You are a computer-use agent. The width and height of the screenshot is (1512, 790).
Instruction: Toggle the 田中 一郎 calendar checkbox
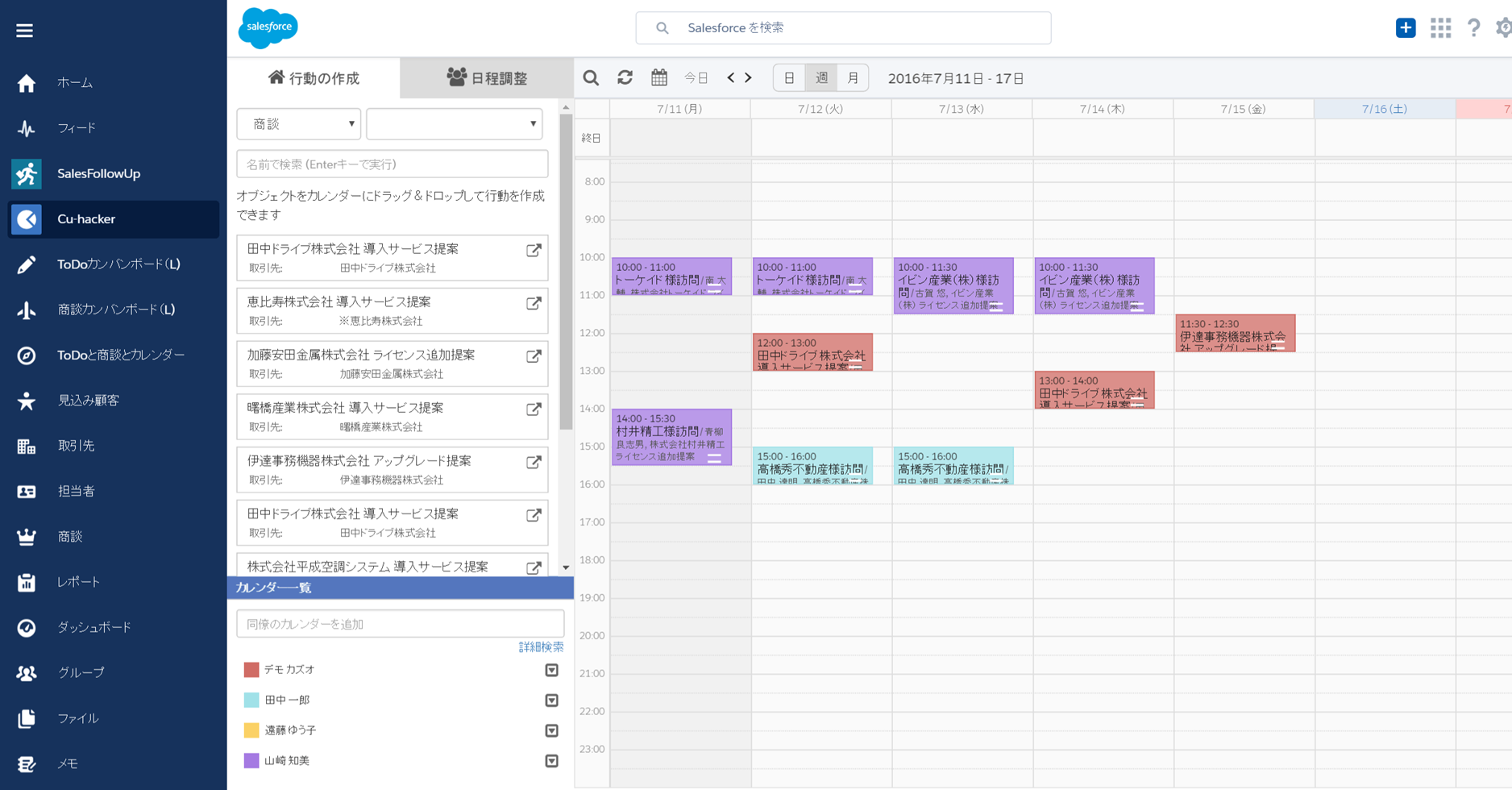click(x=552, y=701)
